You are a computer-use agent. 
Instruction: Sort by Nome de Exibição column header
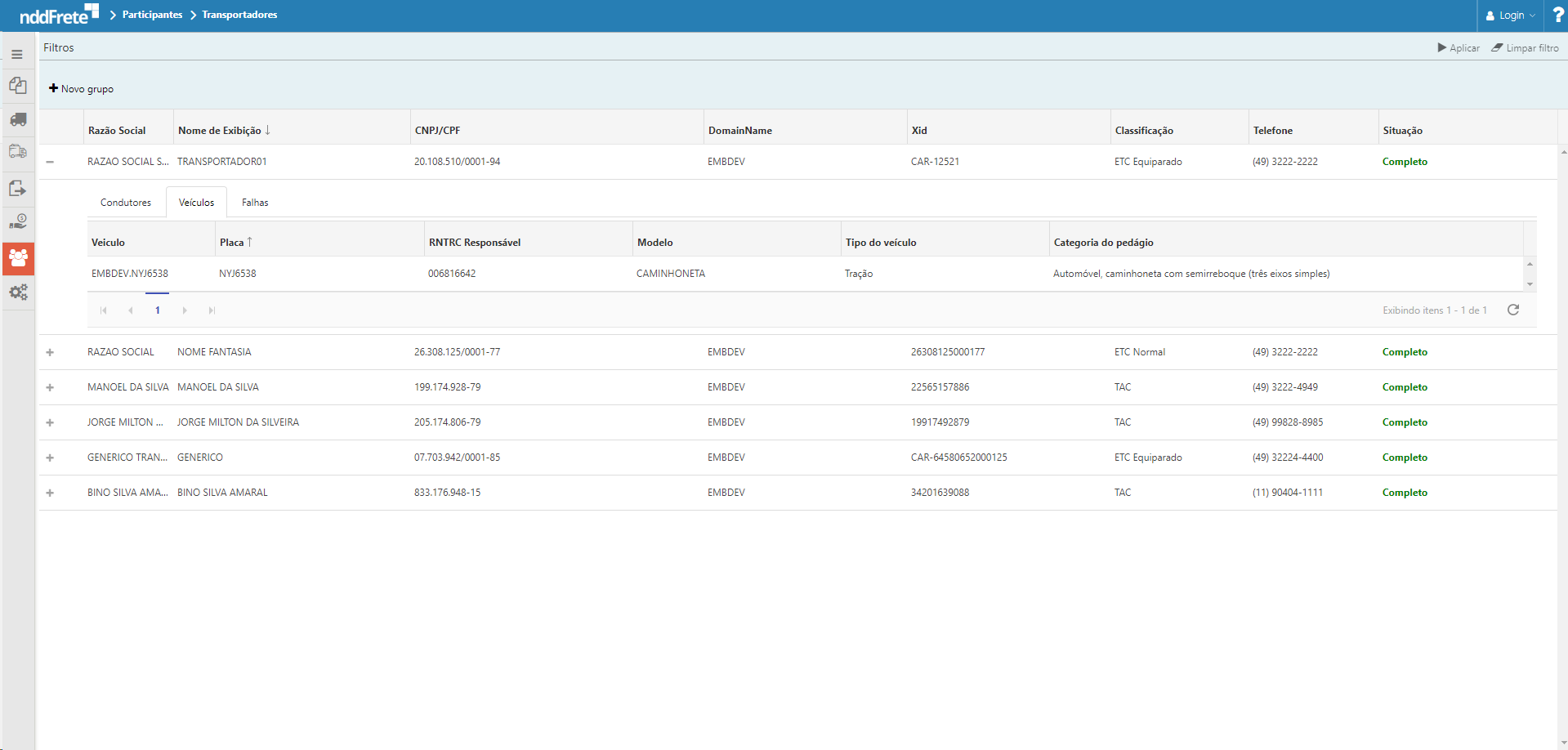[220, 131]
